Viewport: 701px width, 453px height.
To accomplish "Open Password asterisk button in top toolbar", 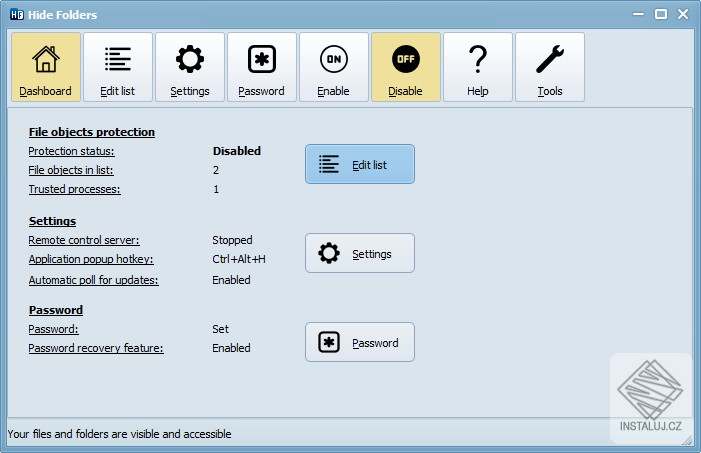I will [x=262, y=67].
